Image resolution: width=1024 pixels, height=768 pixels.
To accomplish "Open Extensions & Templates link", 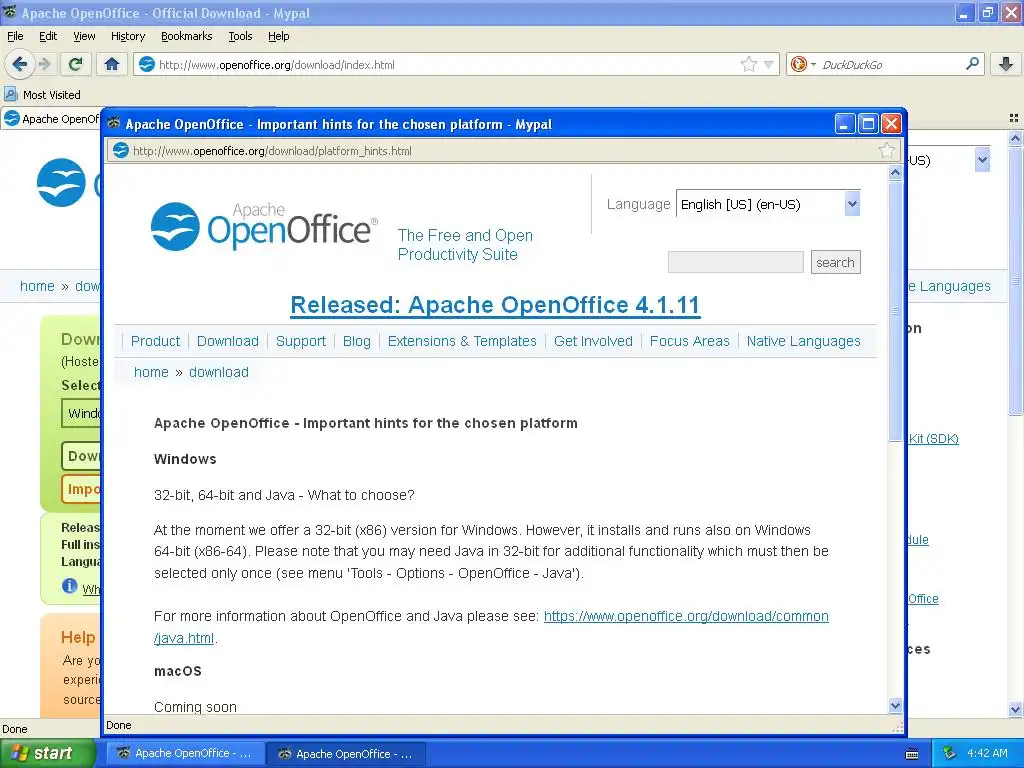I will coord(462,341).
